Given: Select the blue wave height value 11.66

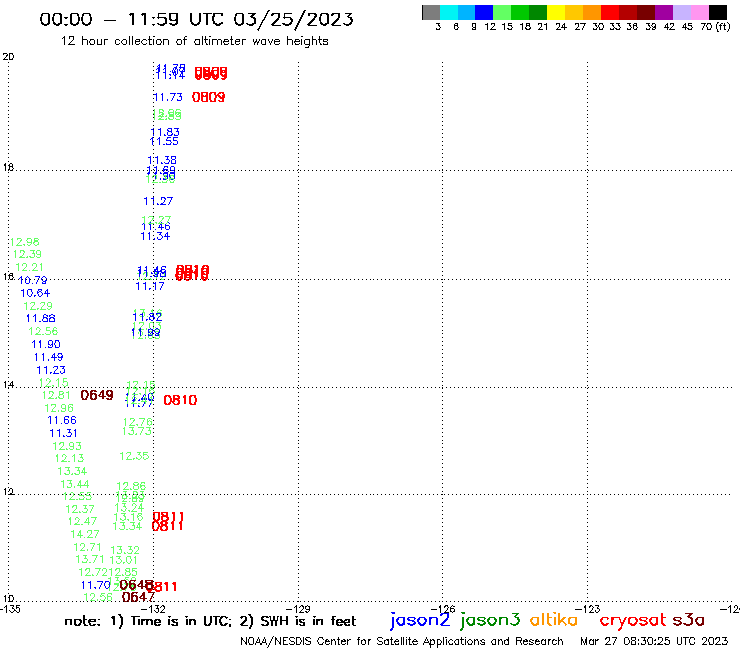Looking at the screenshot, I should [x=61, y=420].
